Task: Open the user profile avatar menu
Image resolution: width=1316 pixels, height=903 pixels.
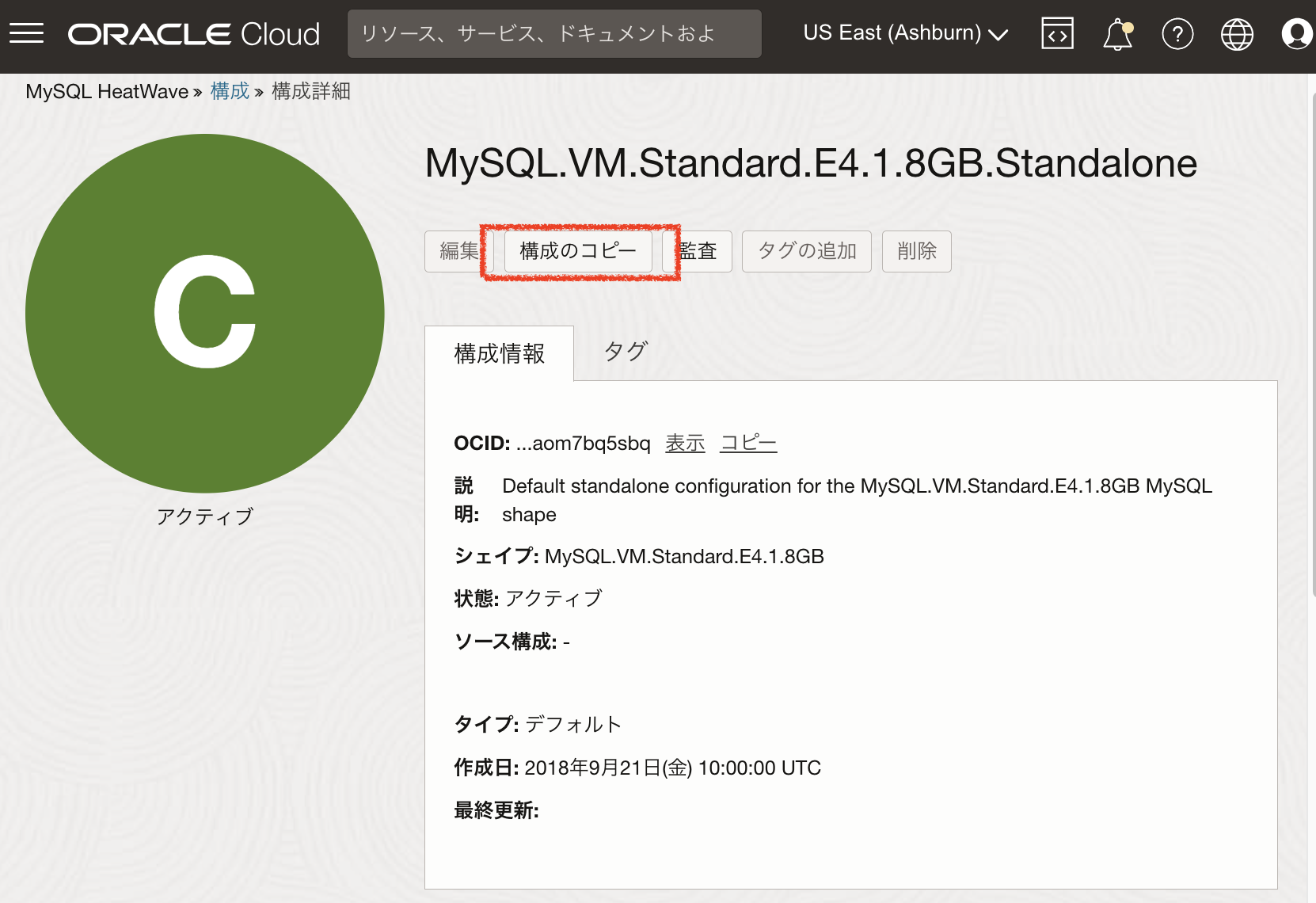Action: point(1296,34)
